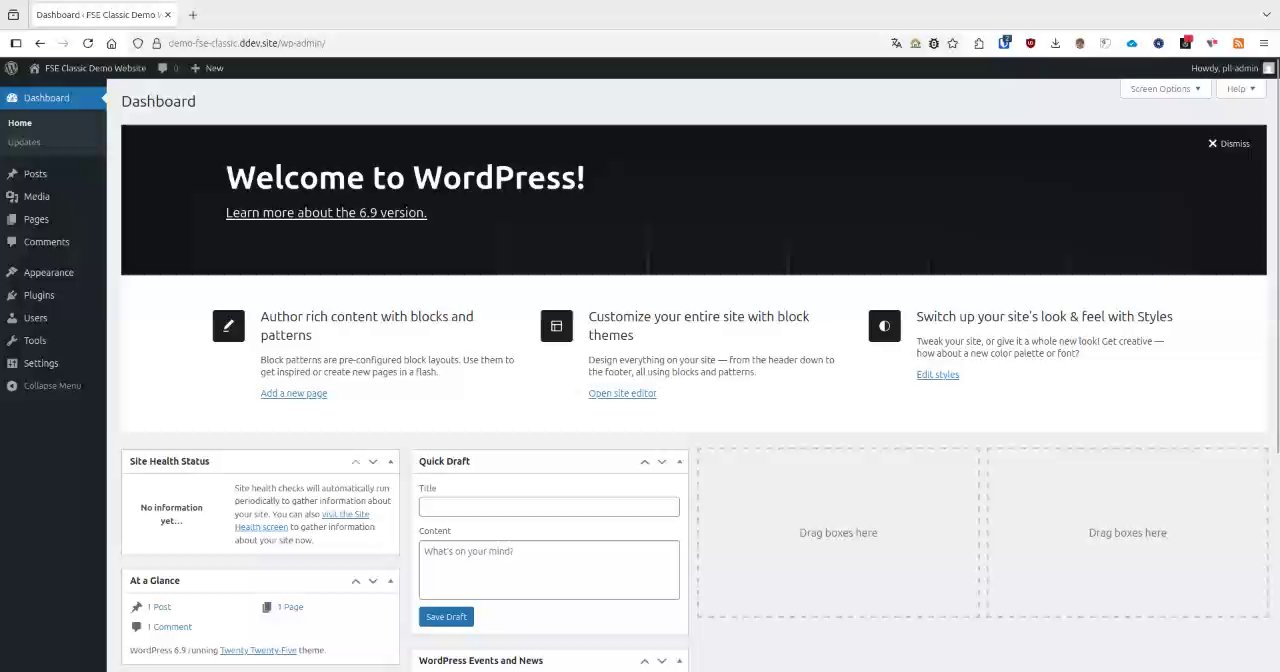This screenshot has height=672, width=1280.
Task: Open browser translate icon
Action: tap(896, 43)
